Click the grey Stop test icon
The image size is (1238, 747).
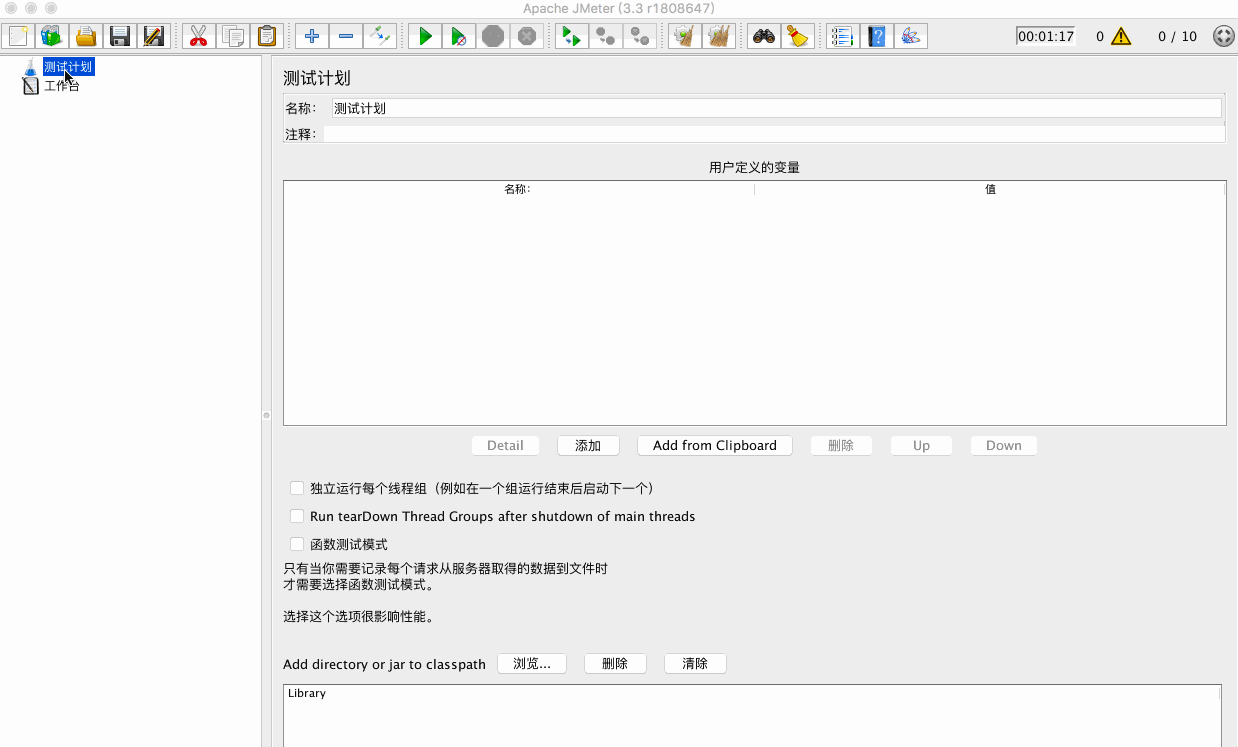coord(493,37)
